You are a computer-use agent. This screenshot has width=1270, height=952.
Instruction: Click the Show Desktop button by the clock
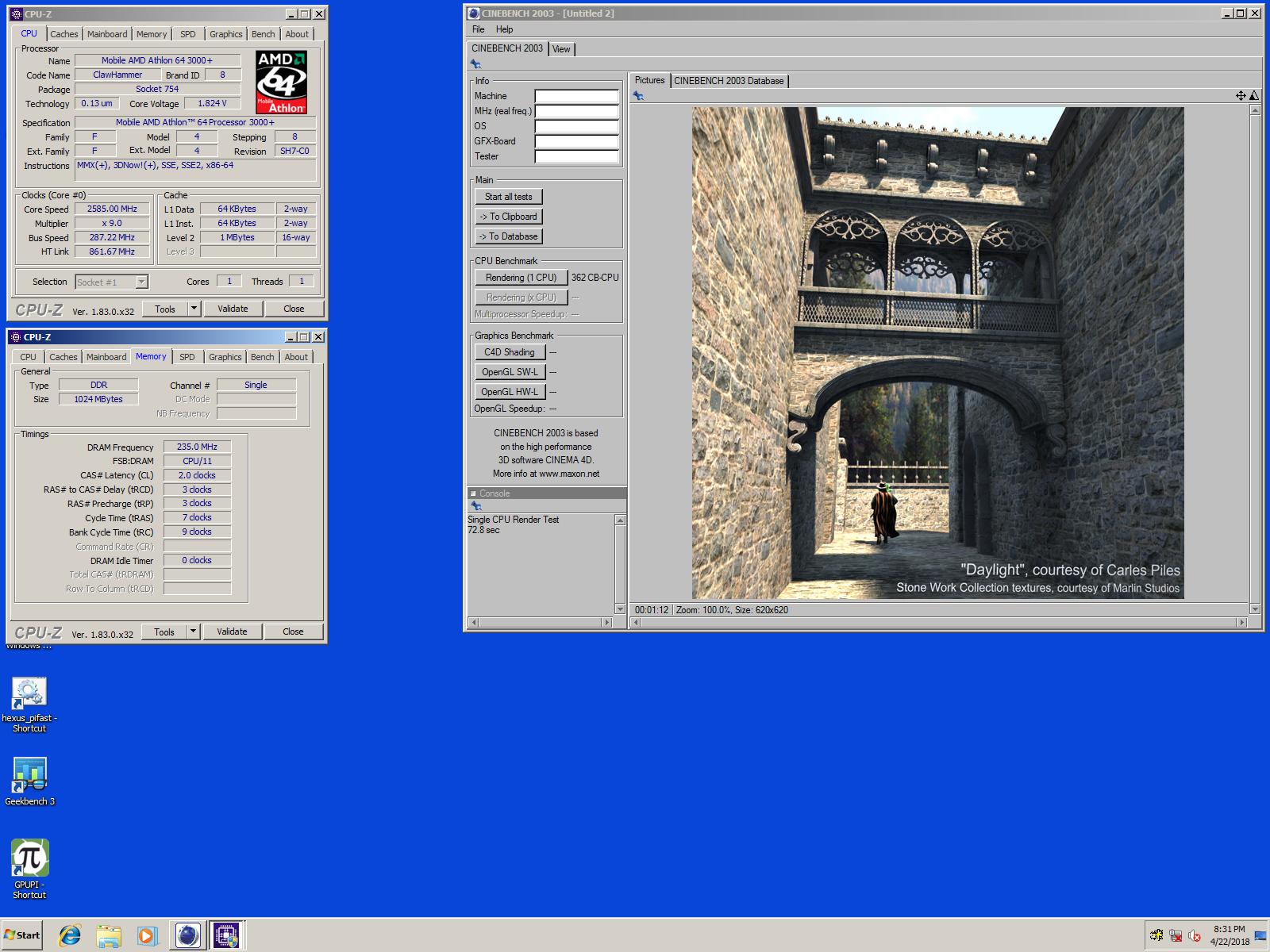[x=1260, y=936]
